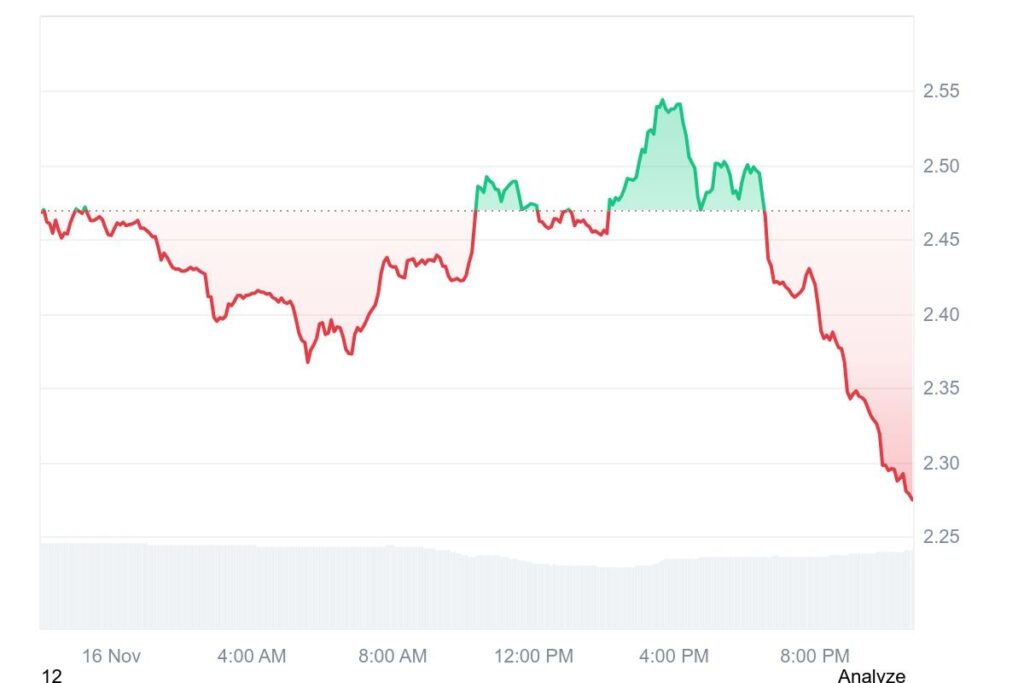Click the 2.50 price axis label
This screenshot has height=683, width=1024.
tap(941, 165)
